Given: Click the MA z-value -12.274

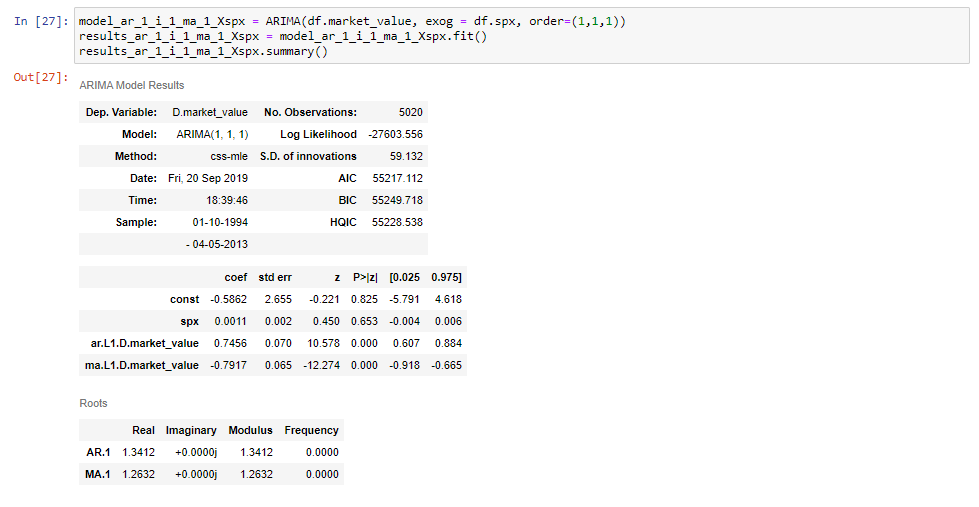Looking at the screenshot, I should [322, 365].
